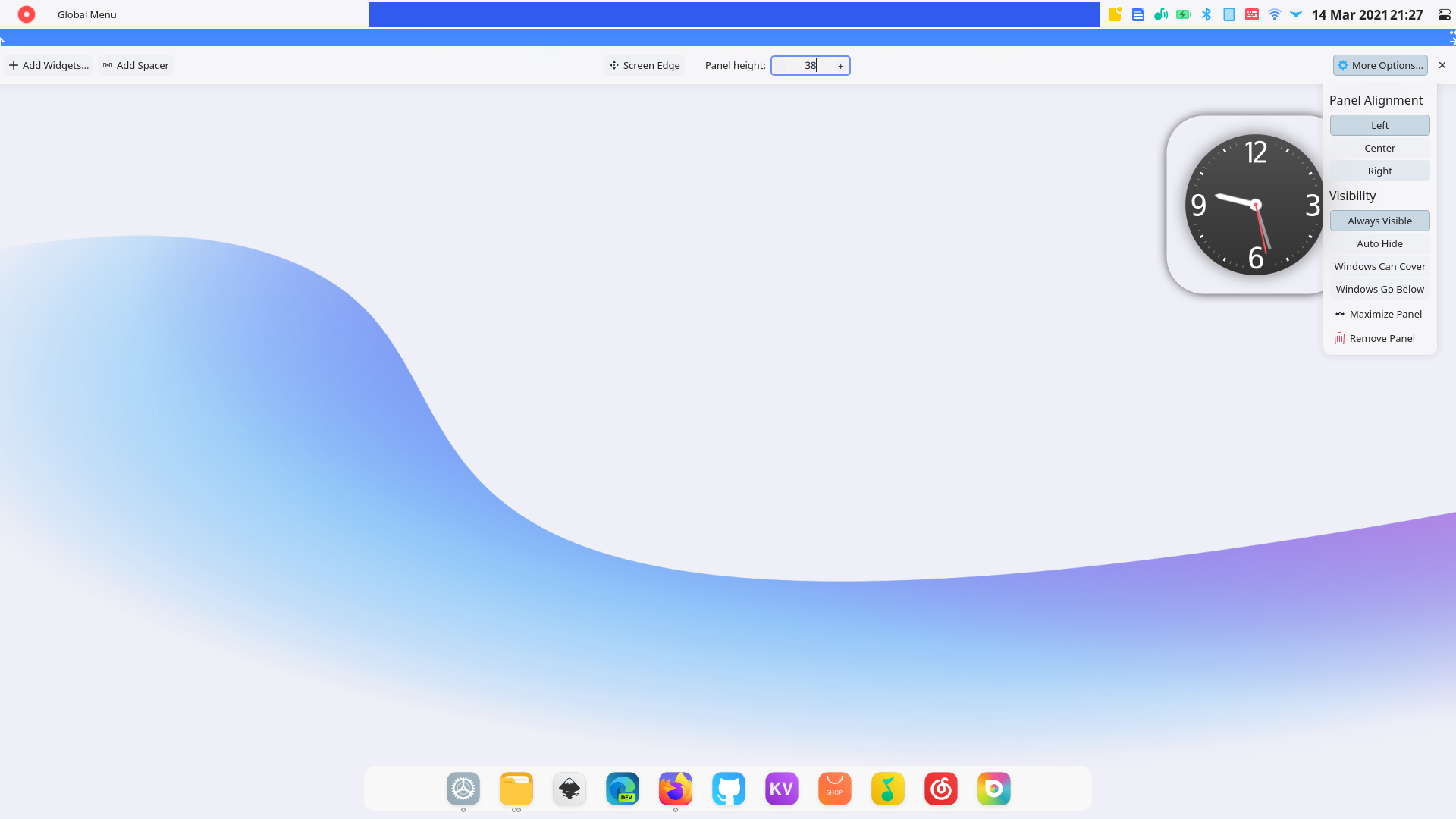Click the Add Spacer button
1456x819 pixels.
136,65
